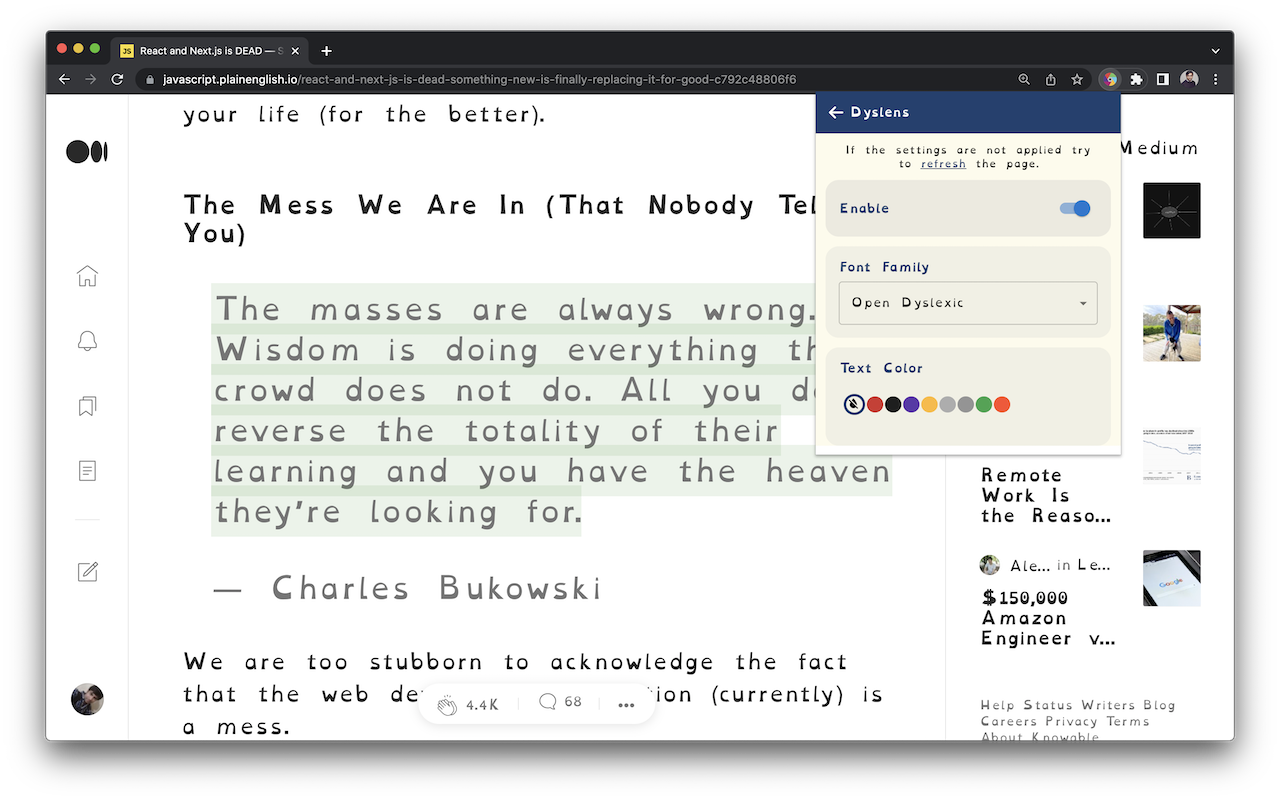The width and height of the screenshot is (1280, 800).
Task: Click the chart thumbnail beside Remote Work
Action: [1172, 455]
